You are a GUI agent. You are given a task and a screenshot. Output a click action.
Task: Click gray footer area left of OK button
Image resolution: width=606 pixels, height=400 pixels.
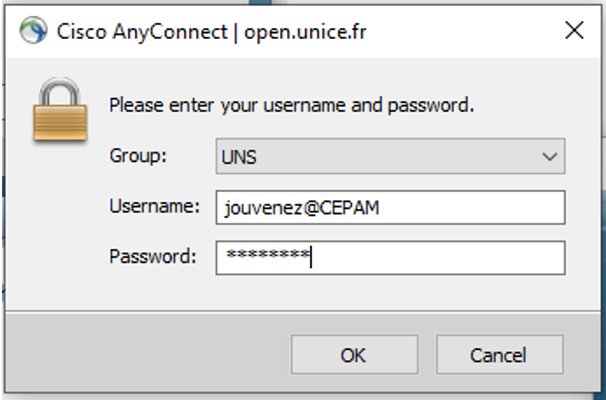tap(147, 354)
